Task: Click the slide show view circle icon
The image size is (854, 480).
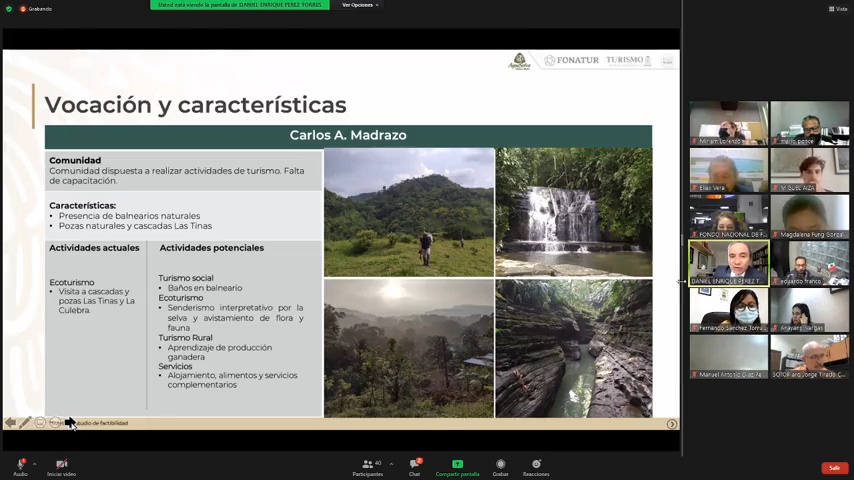Action: point(40,423)
